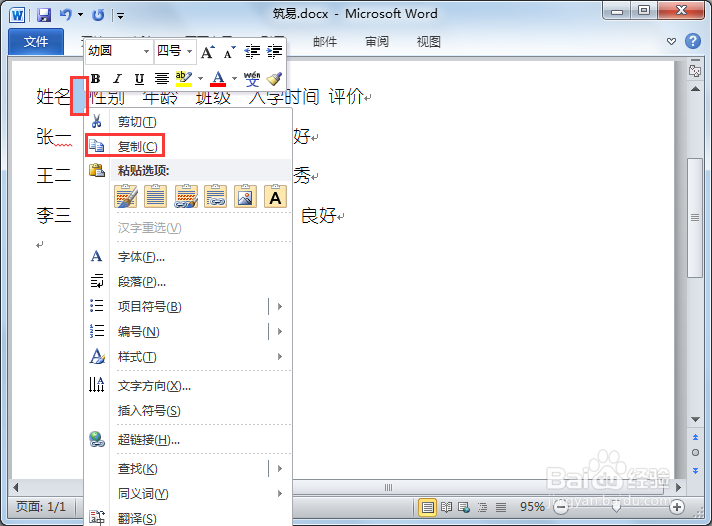
Task: Toggle Bold in the mini toolbar
Action: (95, 79)
